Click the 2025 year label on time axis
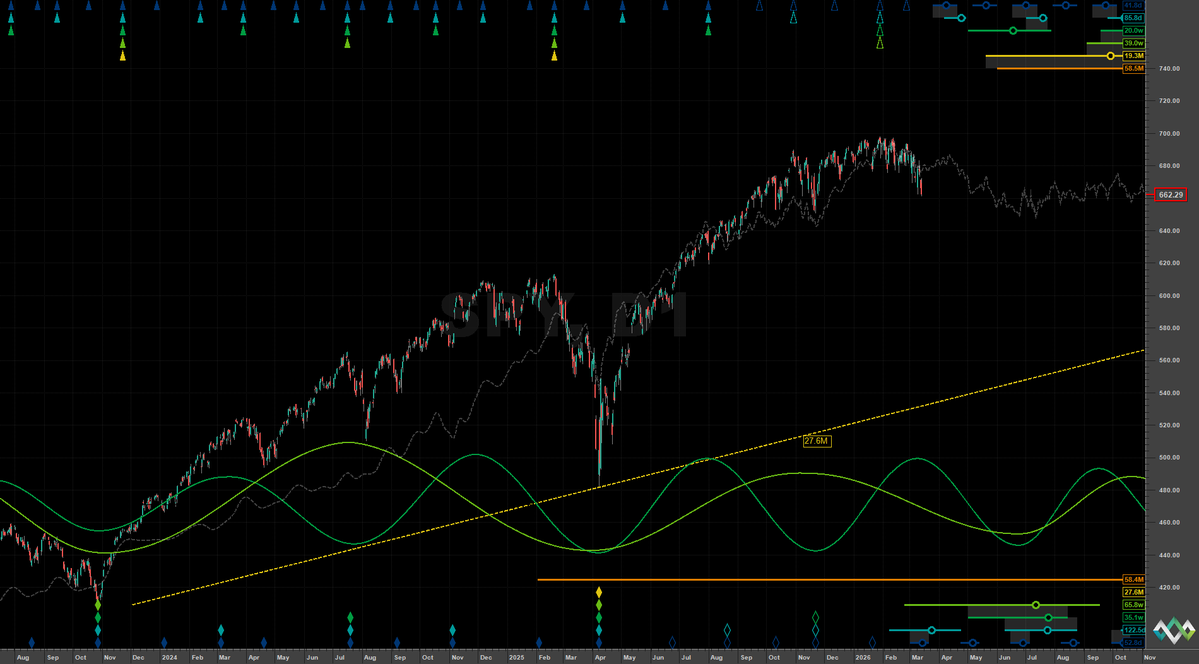Viewport: 1199px width, 664px height. click(x=516, y=657)
